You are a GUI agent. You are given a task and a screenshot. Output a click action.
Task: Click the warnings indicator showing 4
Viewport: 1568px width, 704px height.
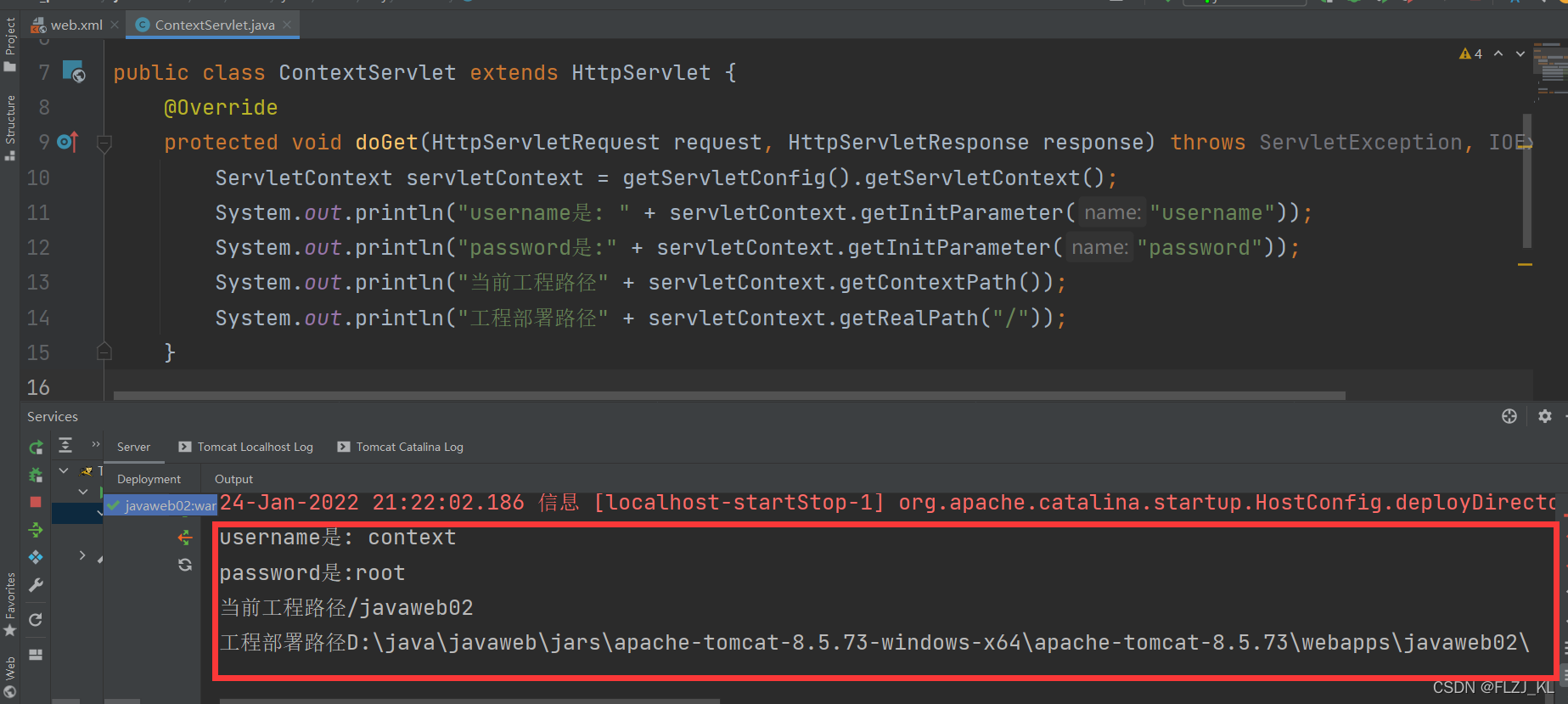(x=1470, y=54)
